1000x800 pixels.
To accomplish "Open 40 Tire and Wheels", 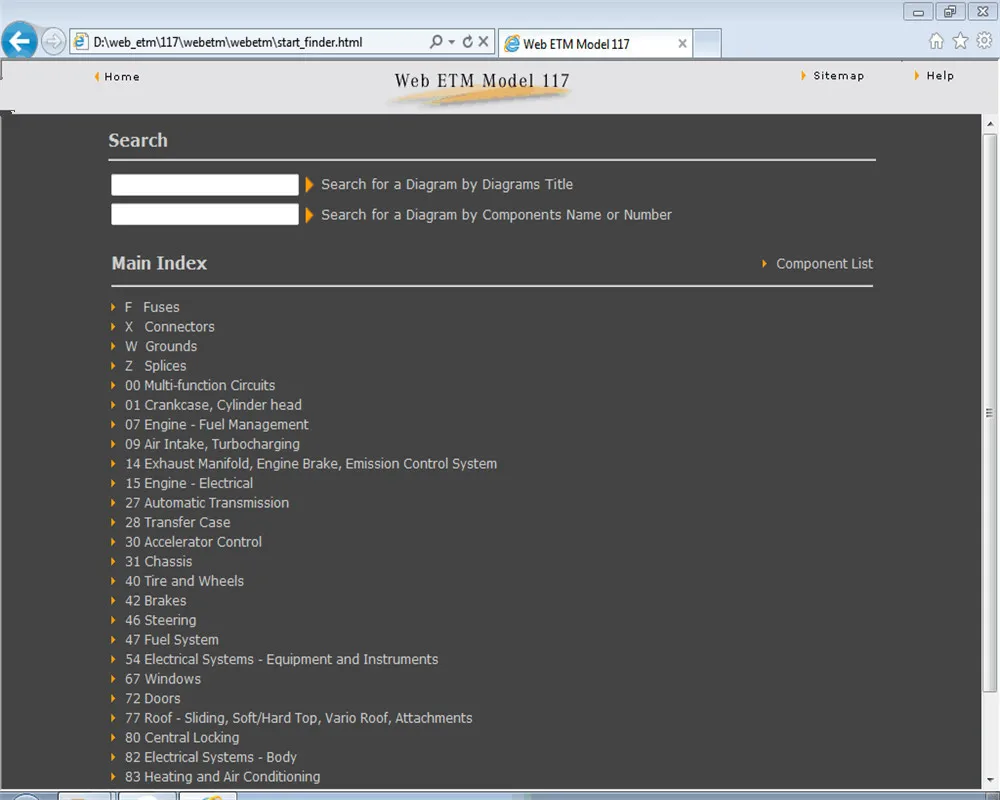I will (x=184, y=581).
